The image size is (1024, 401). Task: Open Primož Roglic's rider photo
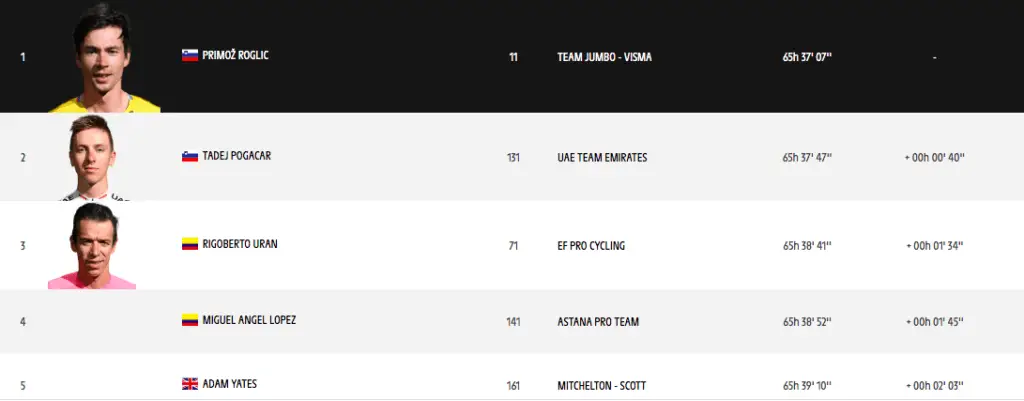(103, 58)
